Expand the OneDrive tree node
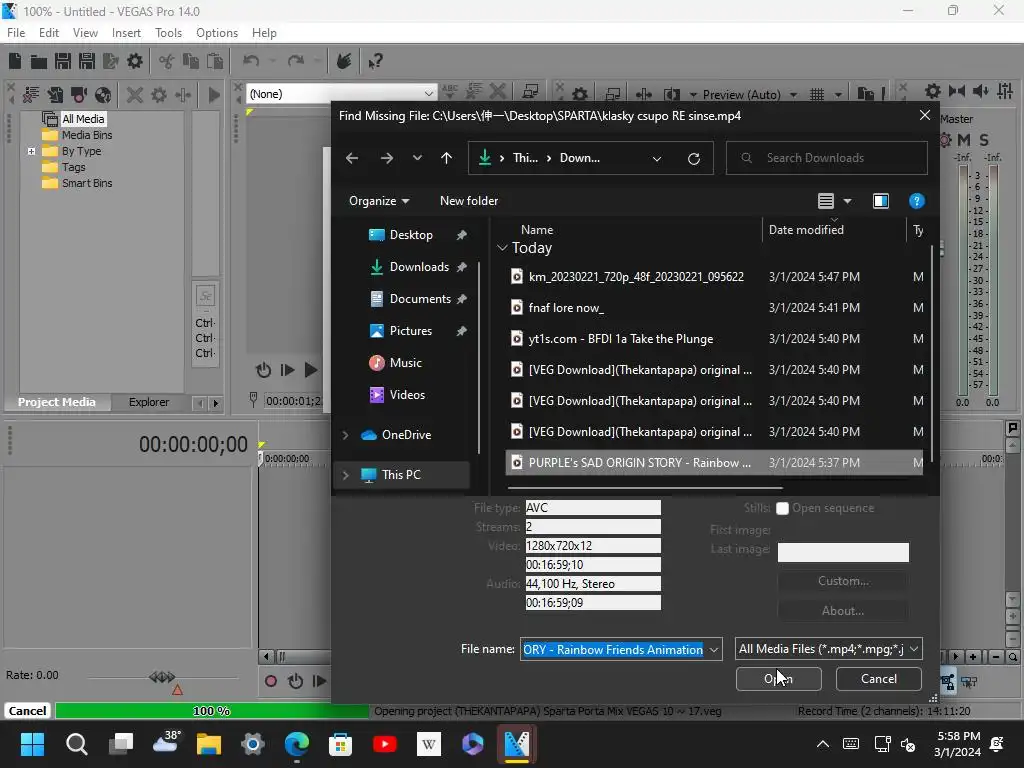Screen dimensions: 1024x768 click(345, 435)
